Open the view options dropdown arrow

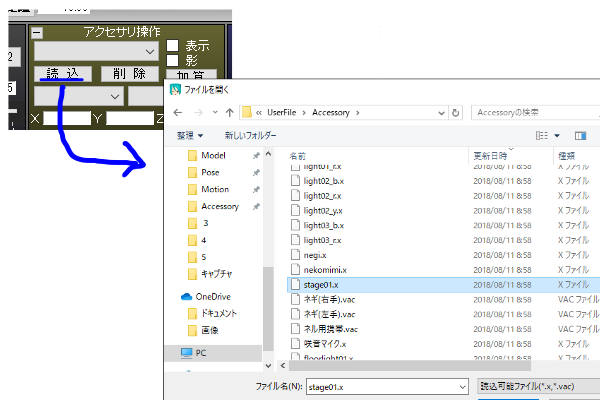pyautogui.click(x=557, y=136)
